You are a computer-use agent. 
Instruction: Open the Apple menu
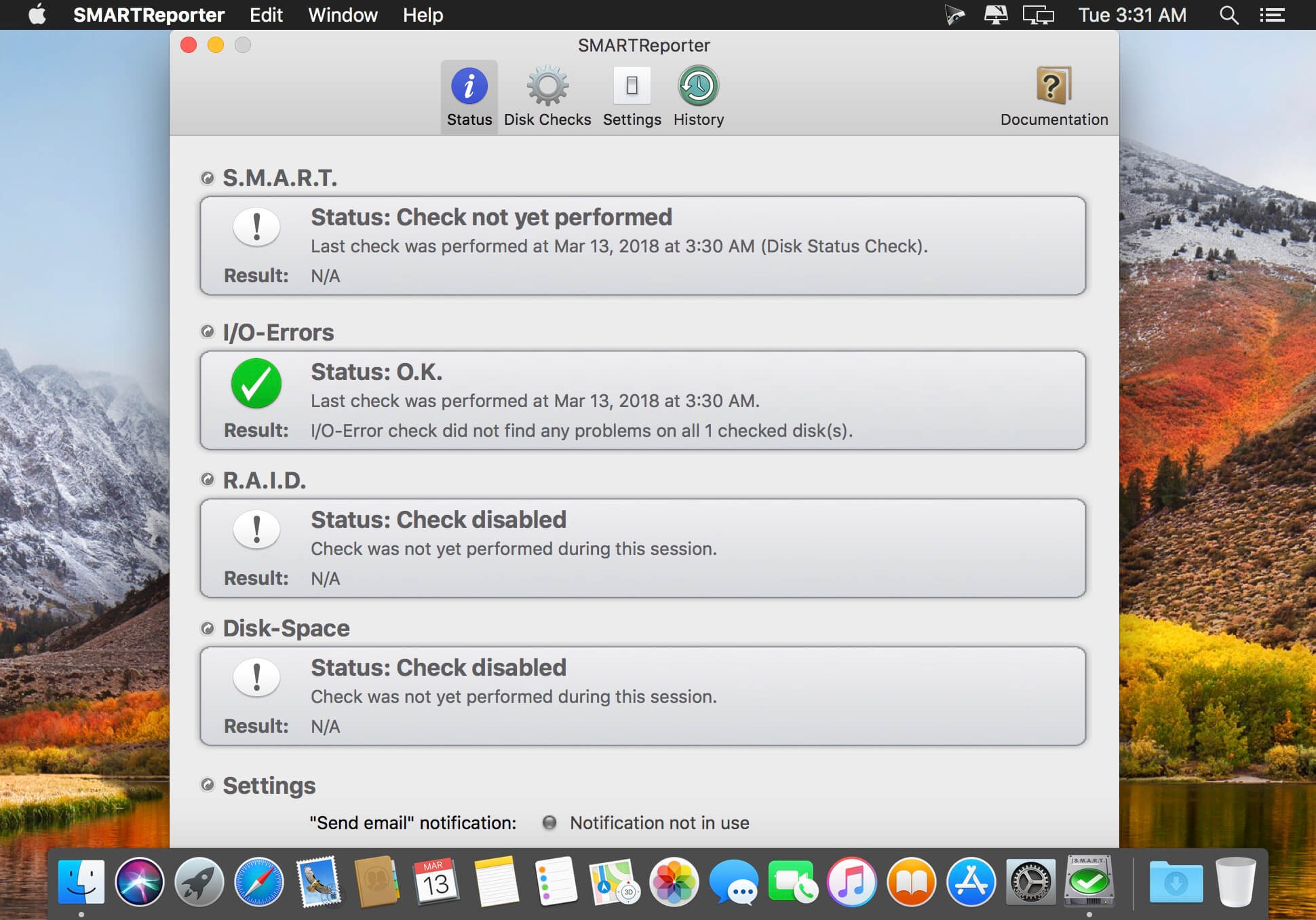tap(37, 14)
